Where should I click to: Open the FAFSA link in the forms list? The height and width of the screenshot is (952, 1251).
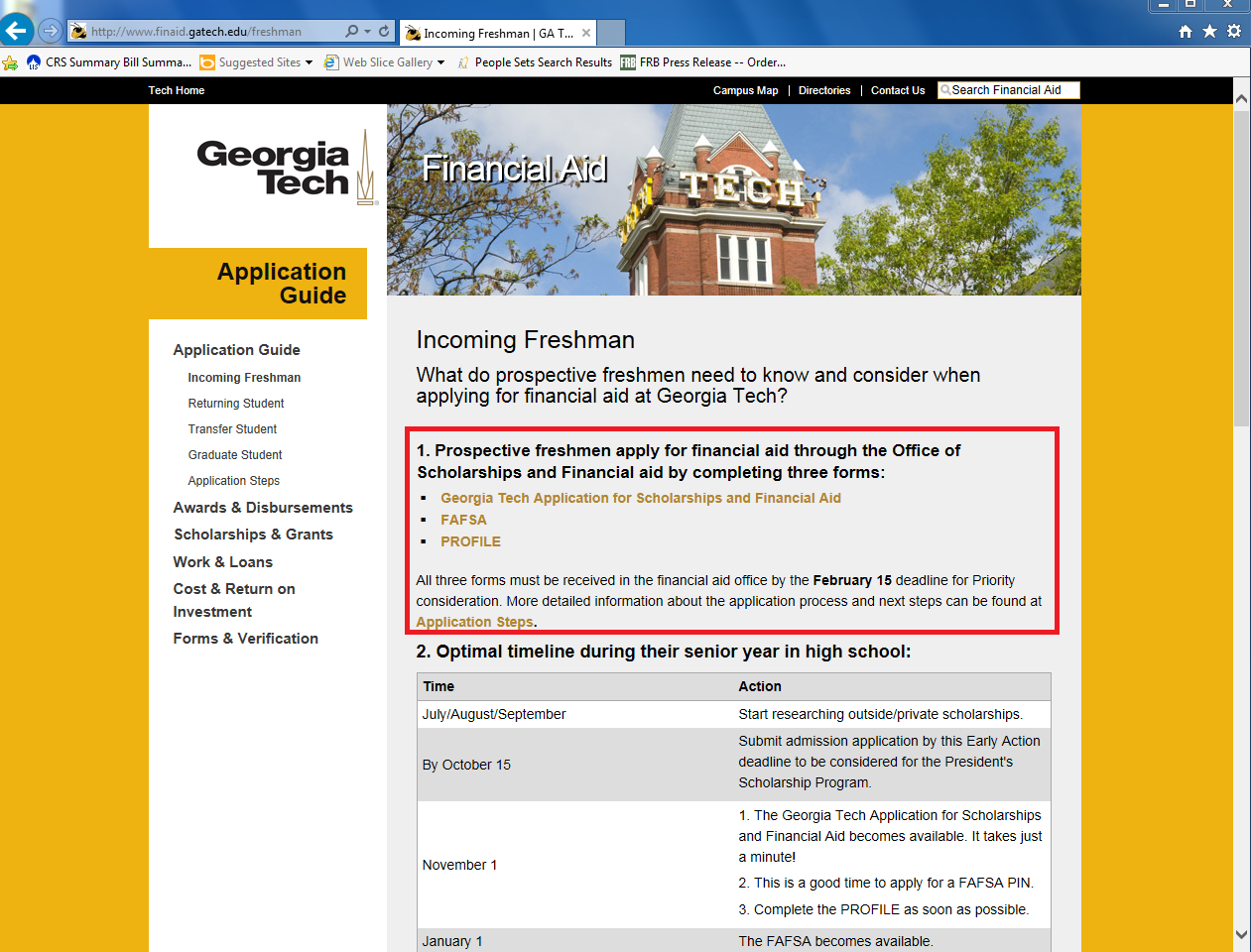point(463,520)
